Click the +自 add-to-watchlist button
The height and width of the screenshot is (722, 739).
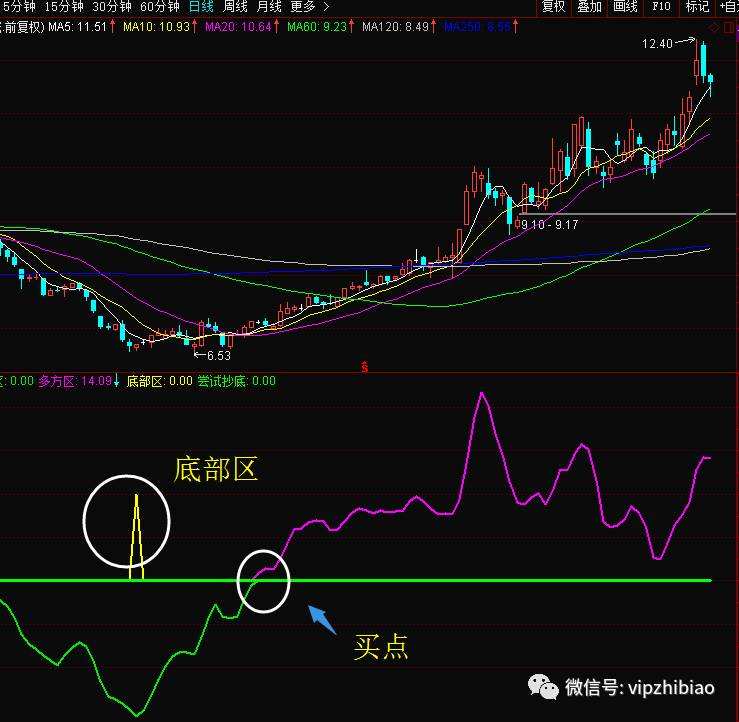(x=728, y=7)
